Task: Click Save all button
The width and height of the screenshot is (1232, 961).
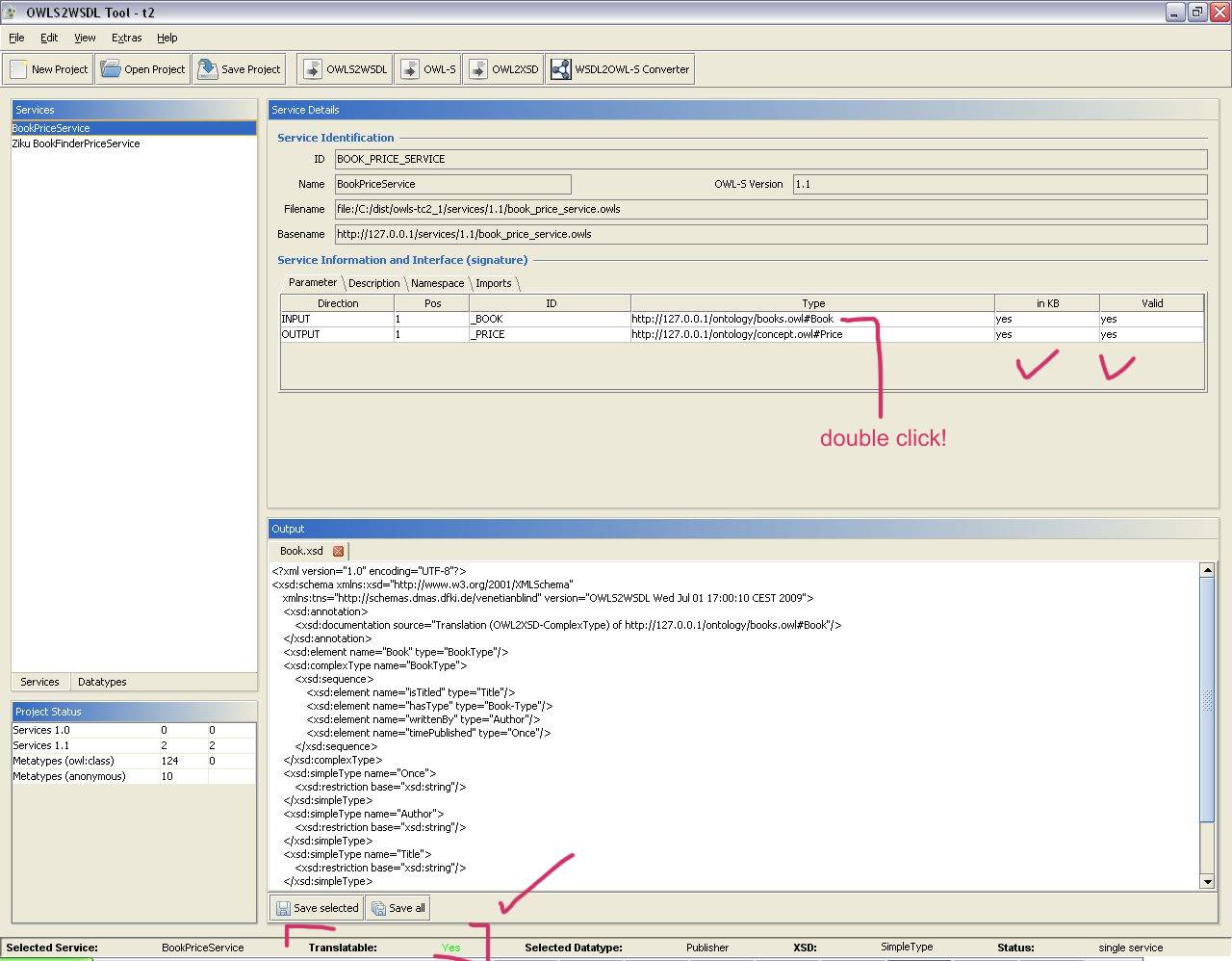Action: 398,908
